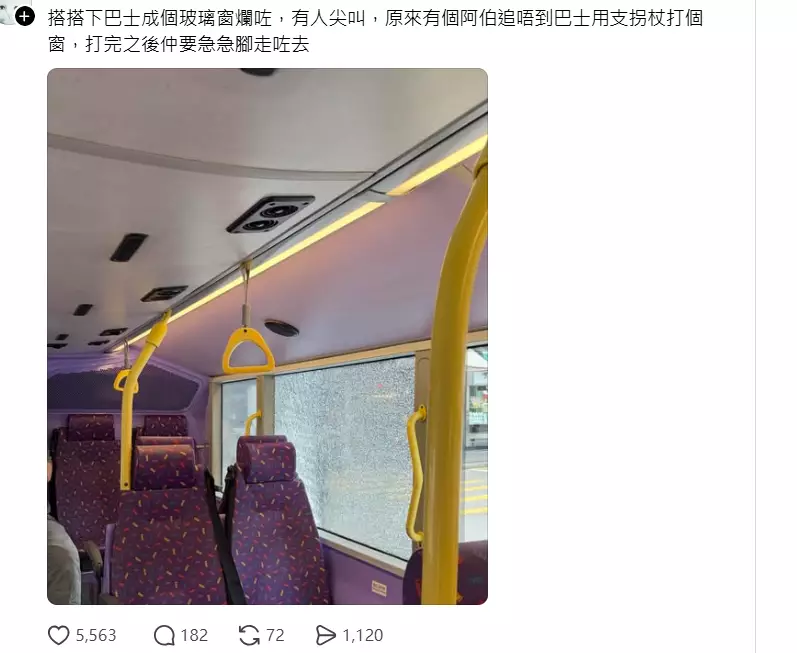This screenshot has width=797, height=653.
Task: Click the plus follow badge on avatar
Action: 25,17
